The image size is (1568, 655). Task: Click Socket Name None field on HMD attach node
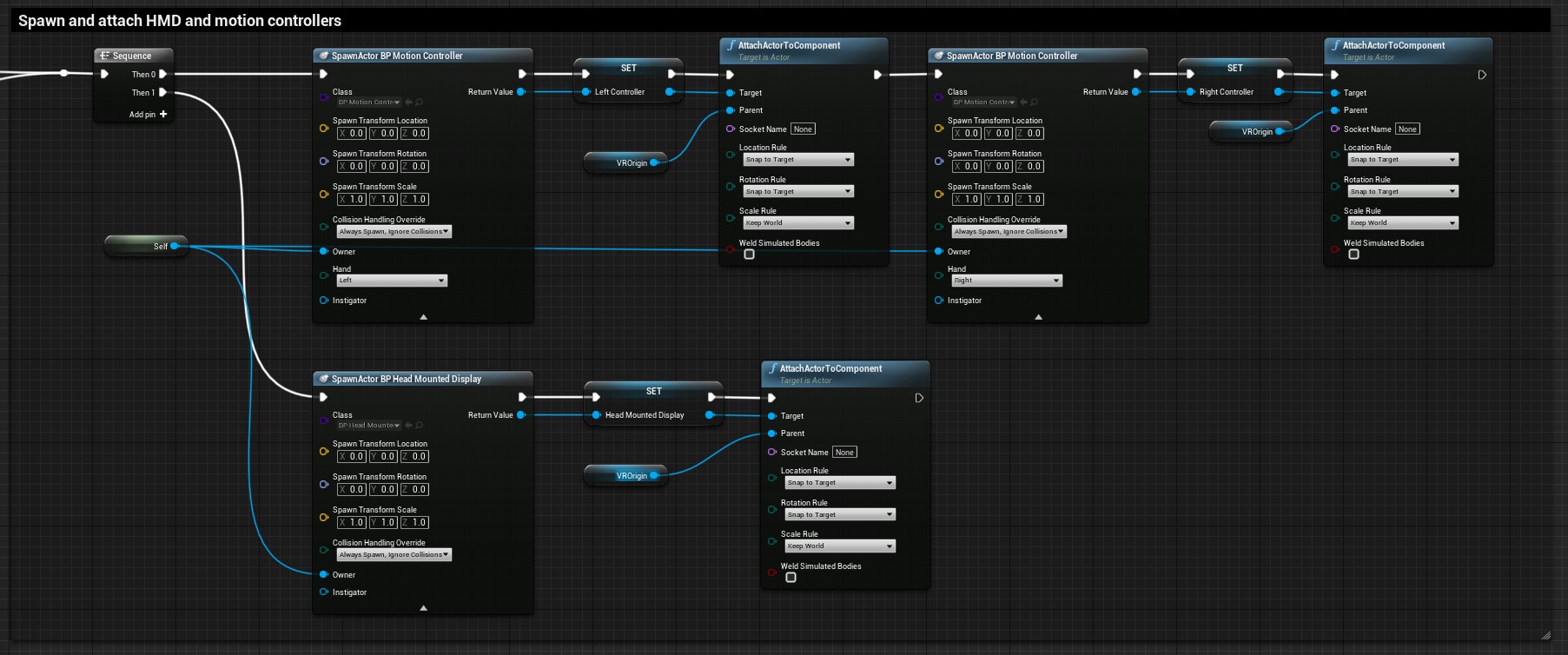845,453
